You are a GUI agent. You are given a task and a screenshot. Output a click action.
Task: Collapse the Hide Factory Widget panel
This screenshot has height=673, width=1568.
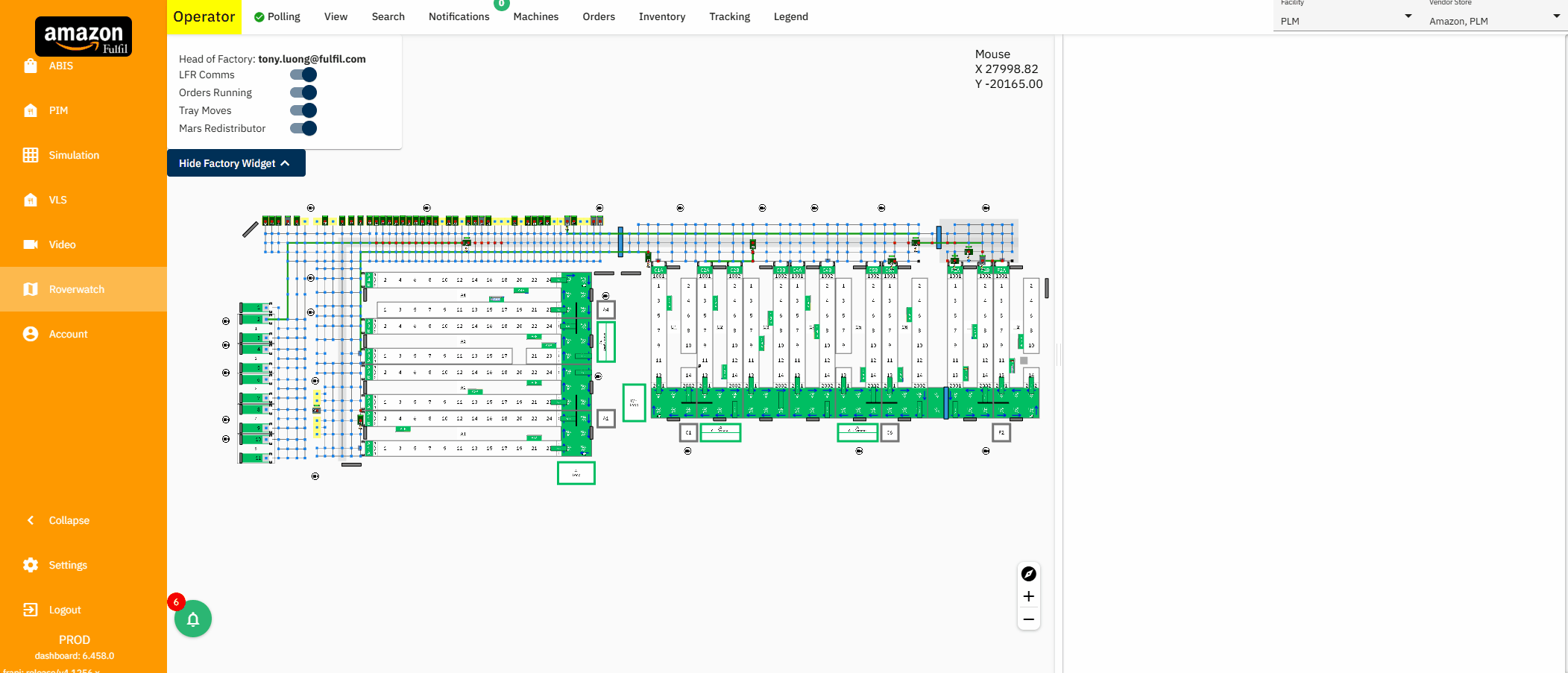236,163
